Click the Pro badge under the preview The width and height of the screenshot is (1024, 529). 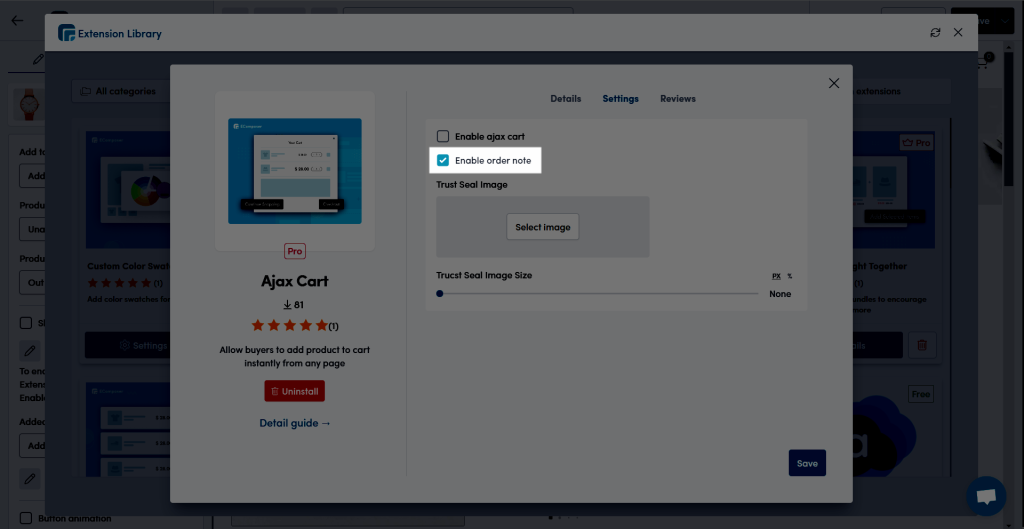295,251
